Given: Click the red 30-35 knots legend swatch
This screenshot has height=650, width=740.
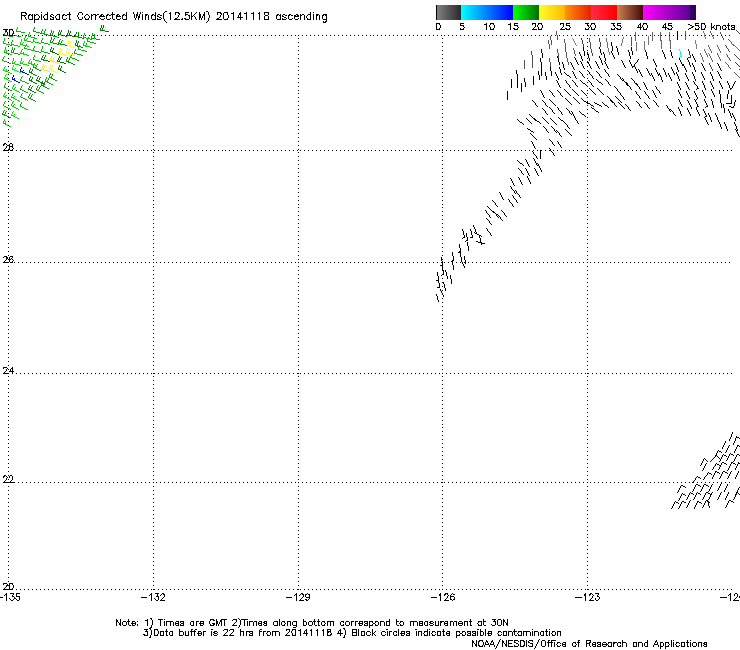Looking at the screenshot, I should (604, 12).
